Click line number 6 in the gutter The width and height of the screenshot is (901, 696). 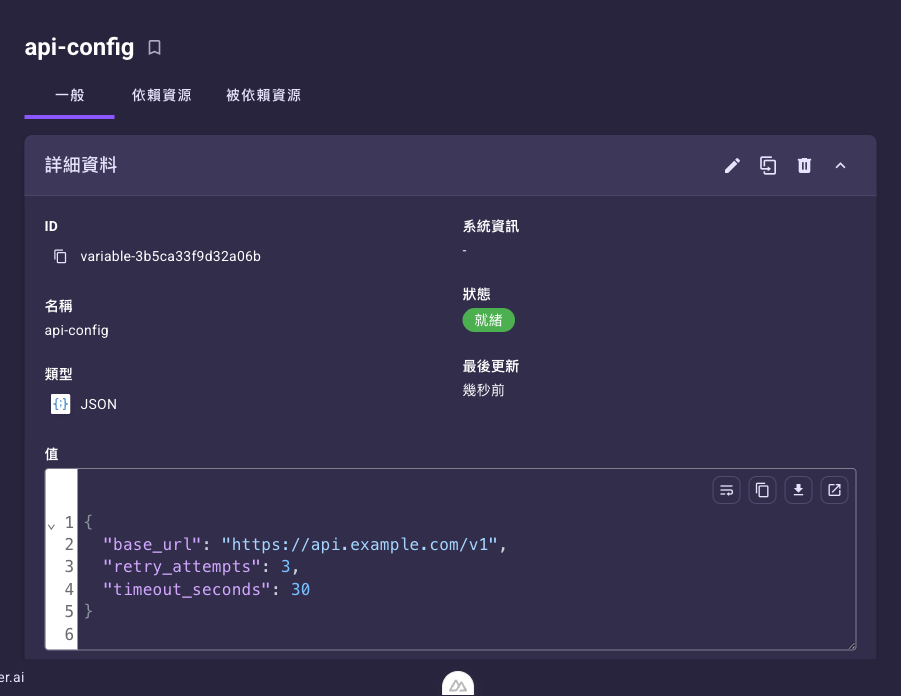(69, 634)
